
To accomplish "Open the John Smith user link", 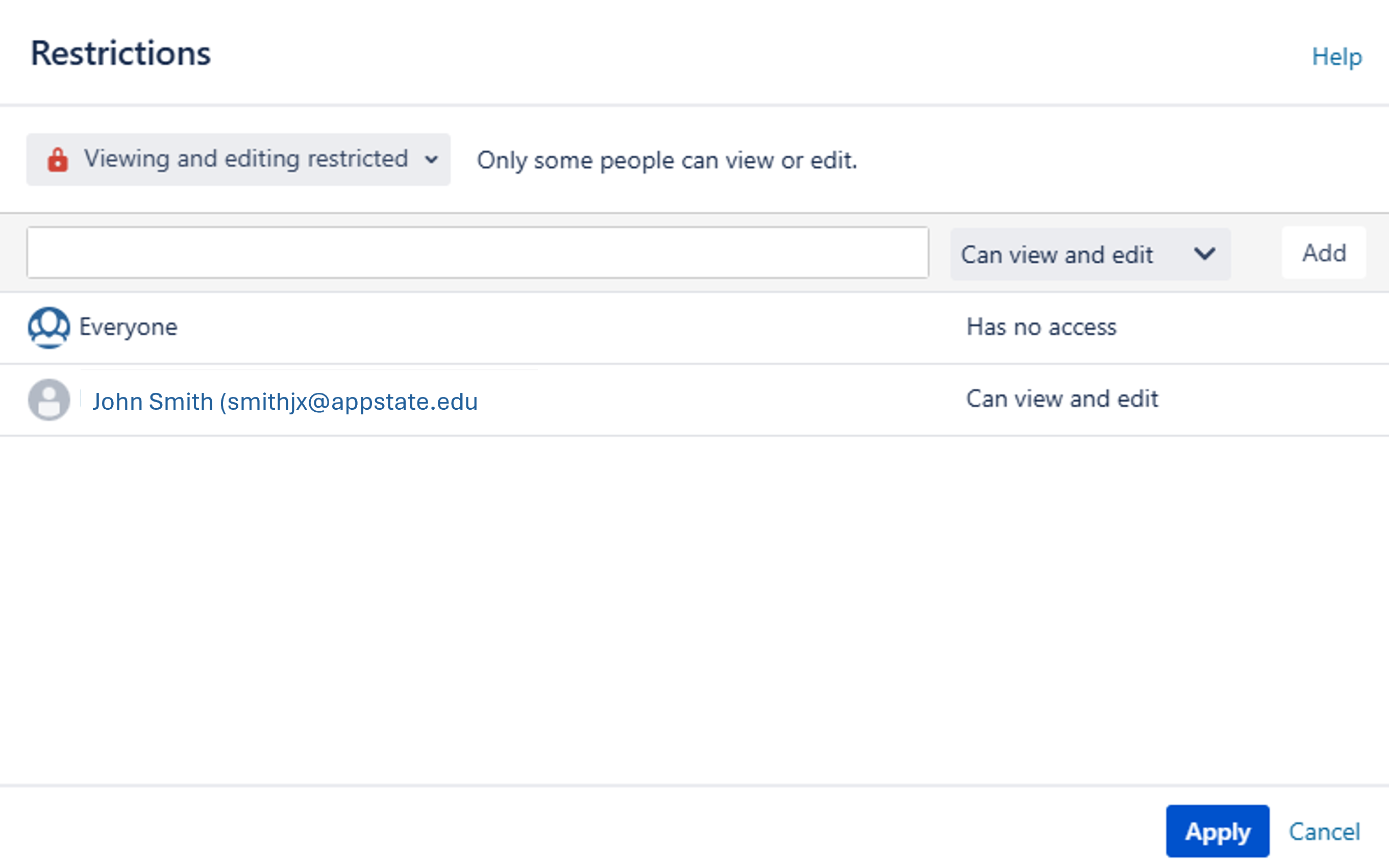I will coord(285,401).
